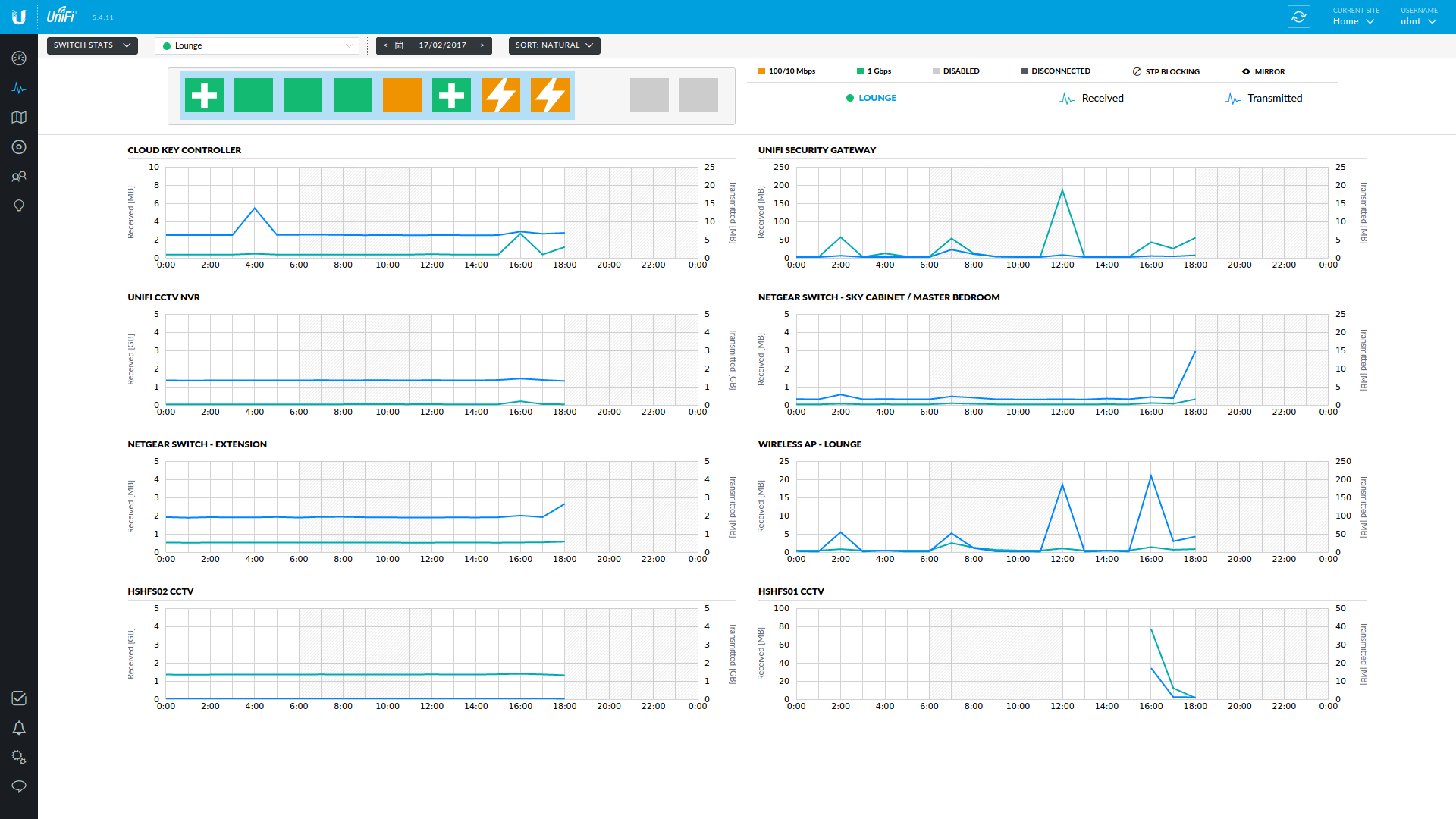Click the Disabled grey legend swatch
This screenshot has width=1456, height=819.
pyautogui.click(x=936, y=71)
